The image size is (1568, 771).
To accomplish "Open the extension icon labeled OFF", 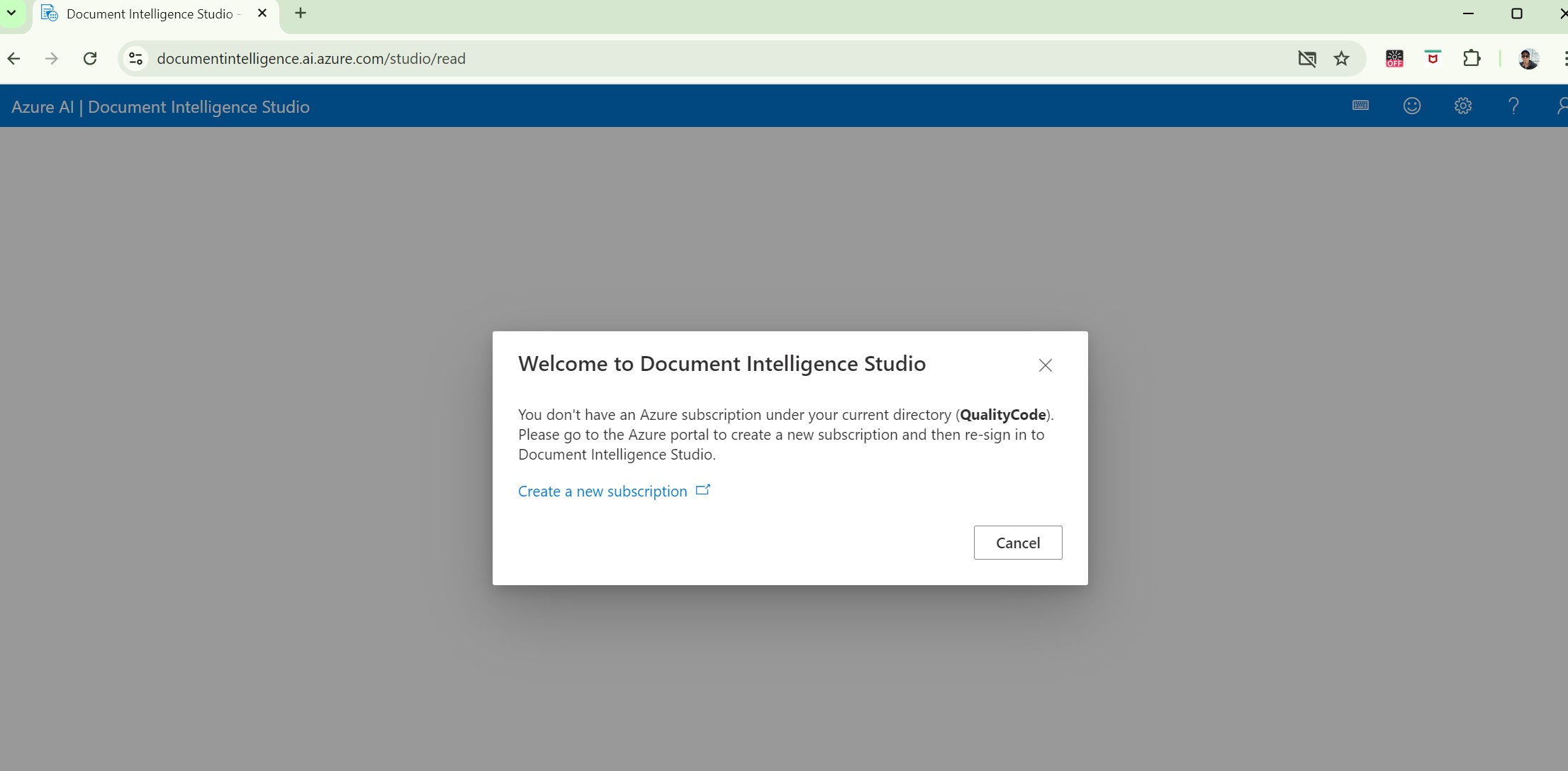I will [x=1394, y=58].
